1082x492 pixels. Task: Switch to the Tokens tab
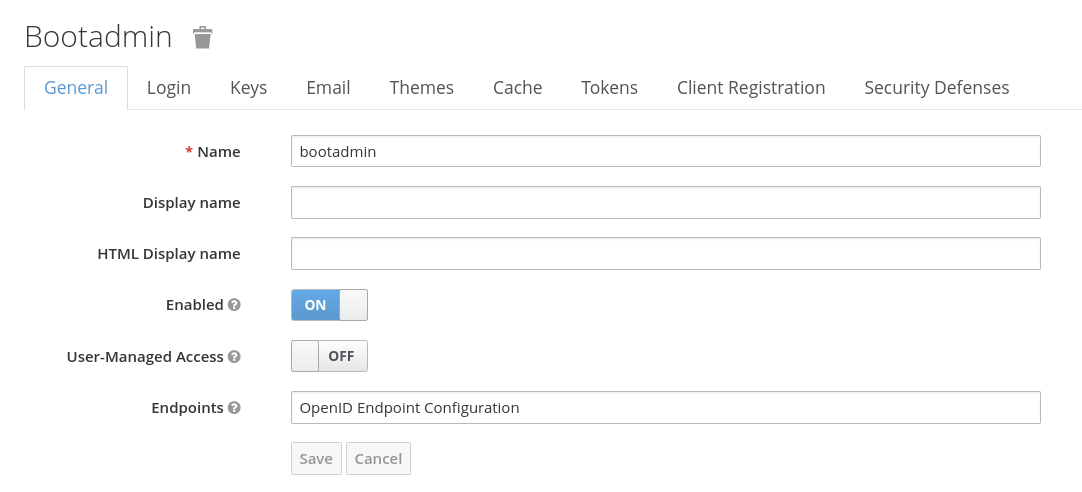pos(609,88)
